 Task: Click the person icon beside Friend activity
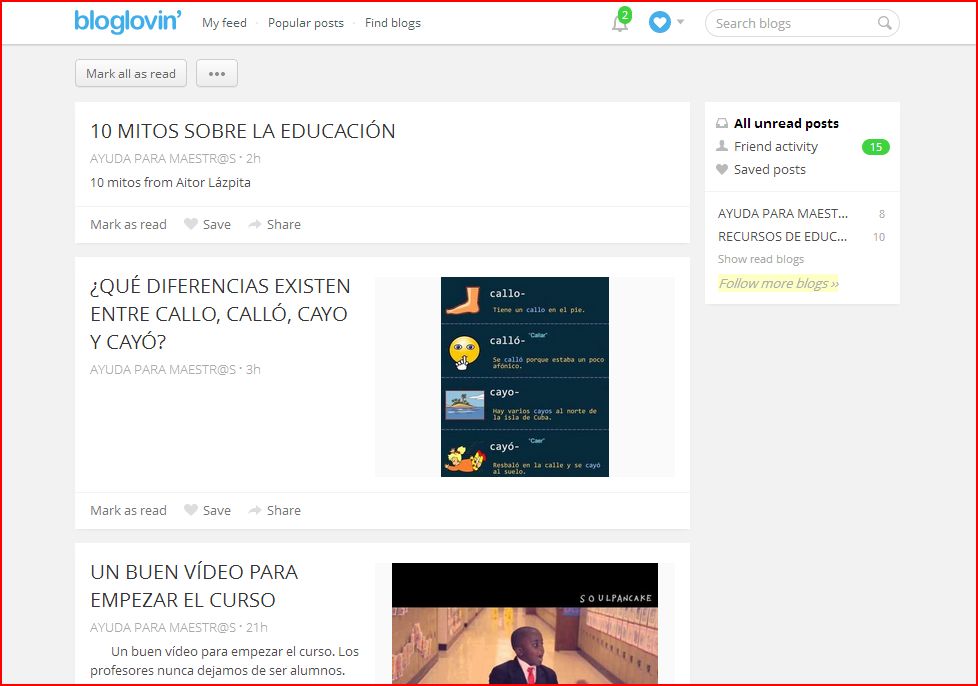(721, 146)
